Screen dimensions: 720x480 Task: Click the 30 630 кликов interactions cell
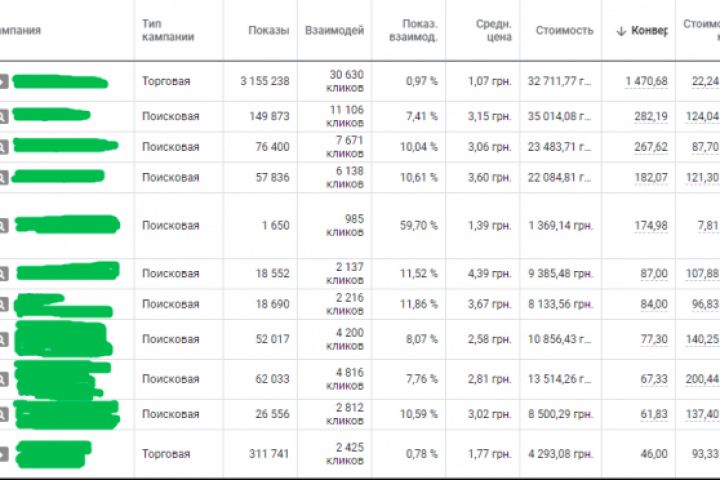point(345,81)
